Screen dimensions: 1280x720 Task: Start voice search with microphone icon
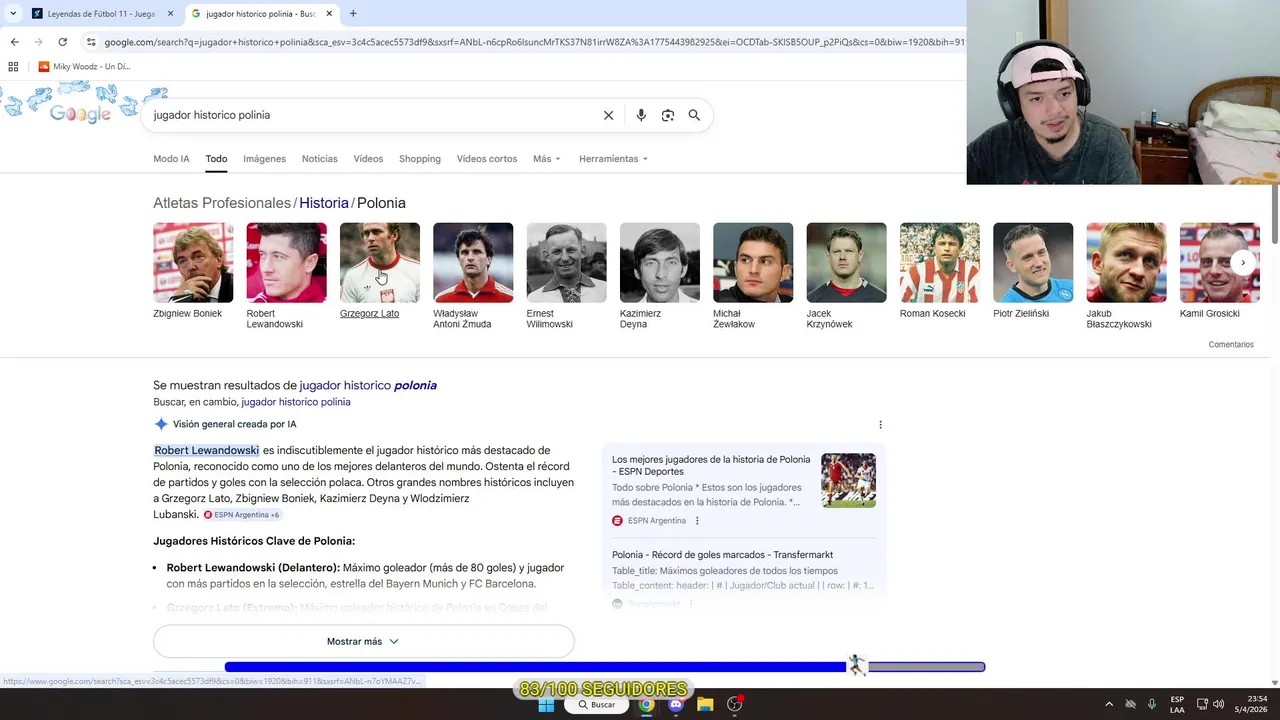tap(641, 115)
